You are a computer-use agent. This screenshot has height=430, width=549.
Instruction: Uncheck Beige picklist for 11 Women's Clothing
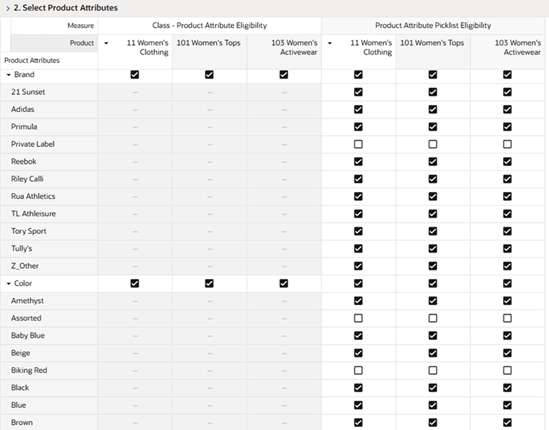358,353
